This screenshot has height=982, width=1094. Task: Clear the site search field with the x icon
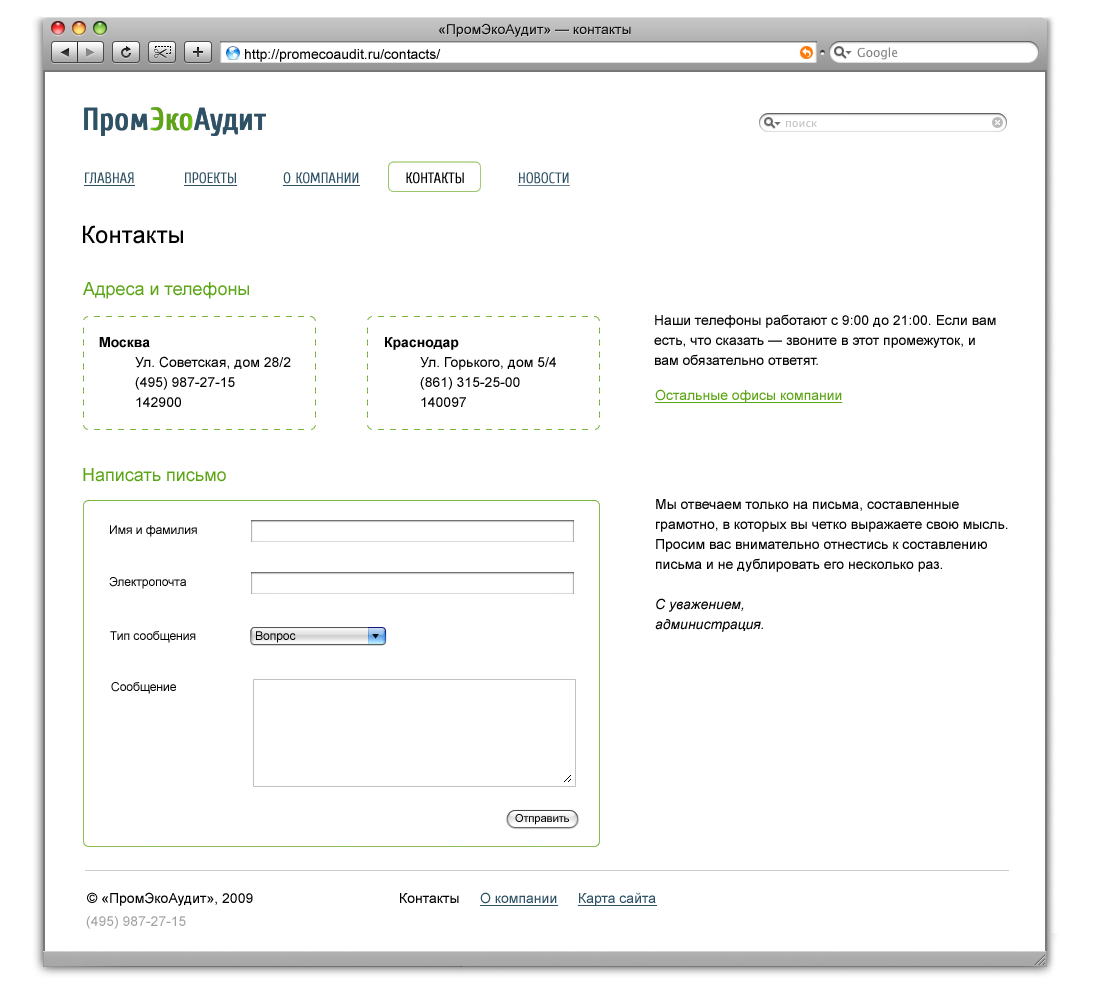click(x=998, y=123)
